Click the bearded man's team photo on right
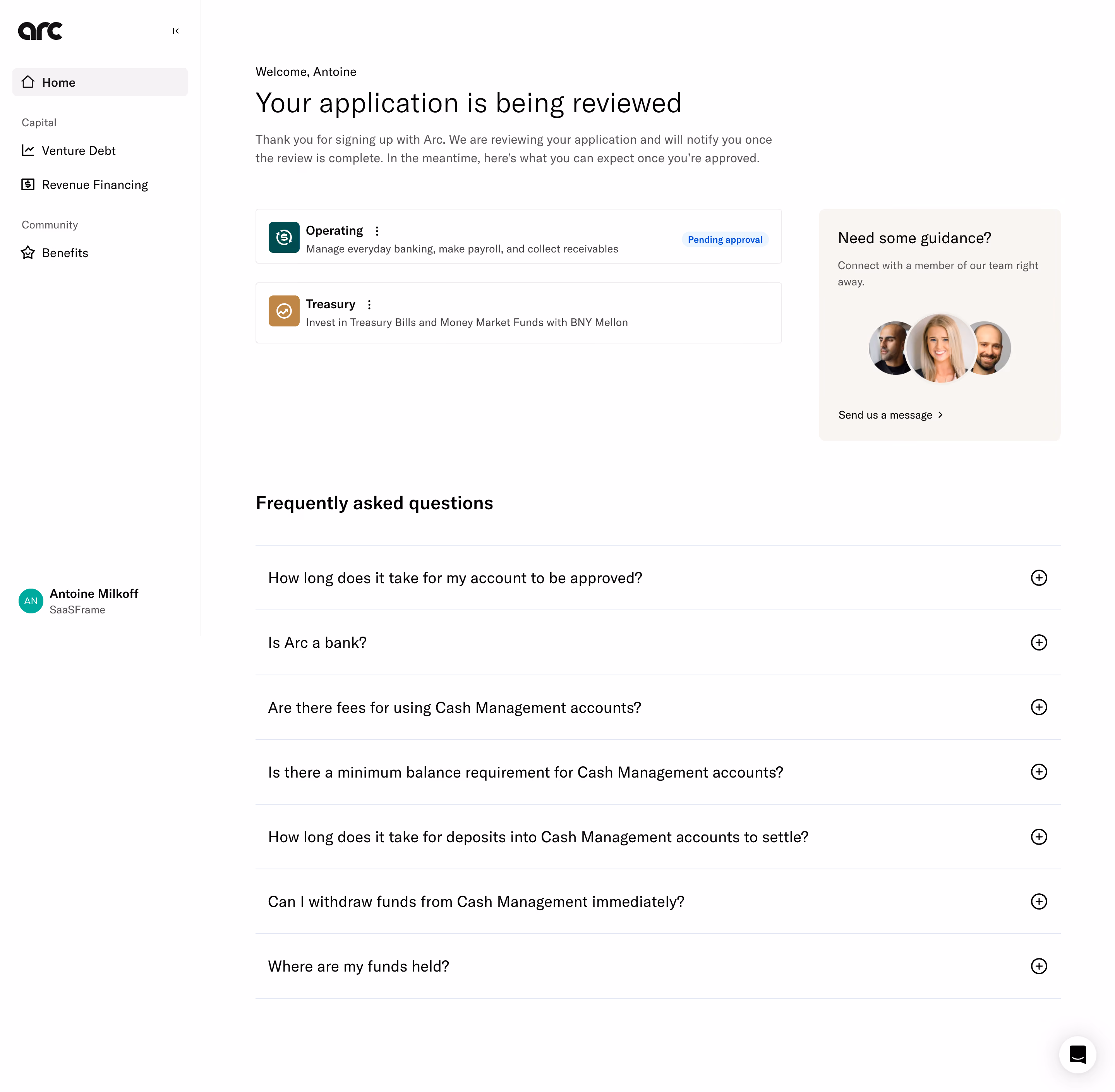 tap(992, 348)
